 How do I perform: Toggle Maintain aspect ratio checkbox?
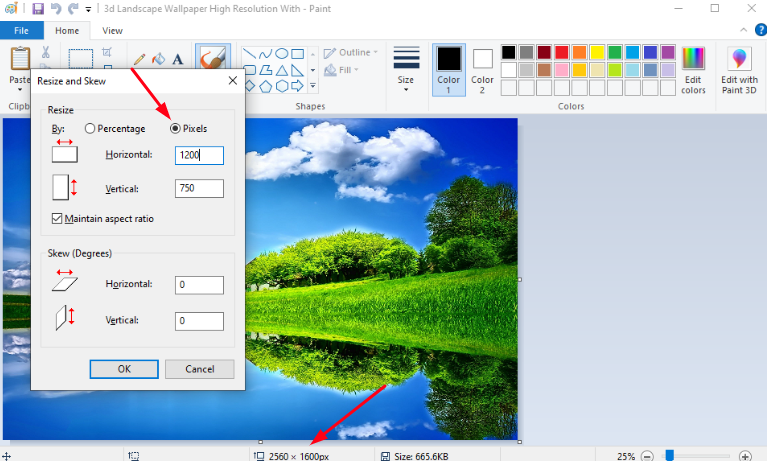pyautogui.click(x=58, y=218)
